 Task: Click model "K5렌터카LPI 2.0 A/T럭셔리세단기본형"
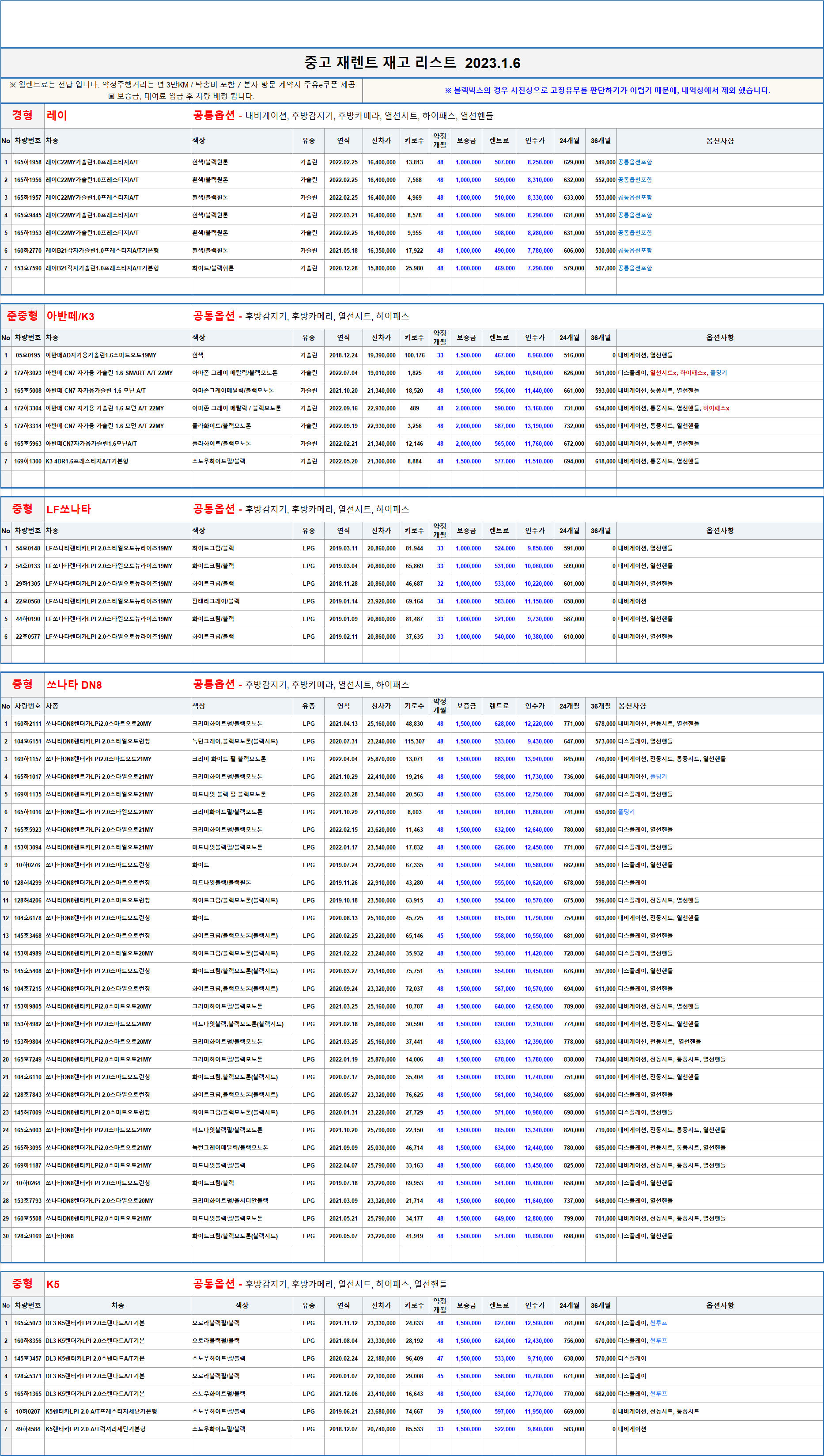point(96,1429)
